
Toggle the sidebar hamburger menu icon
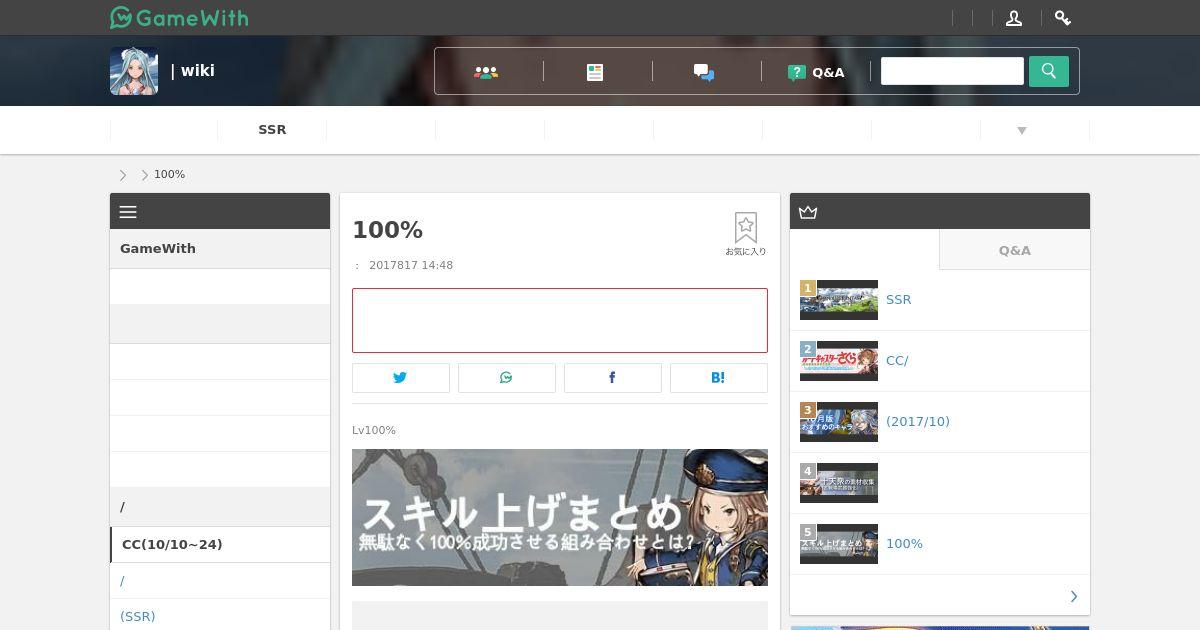128,212
